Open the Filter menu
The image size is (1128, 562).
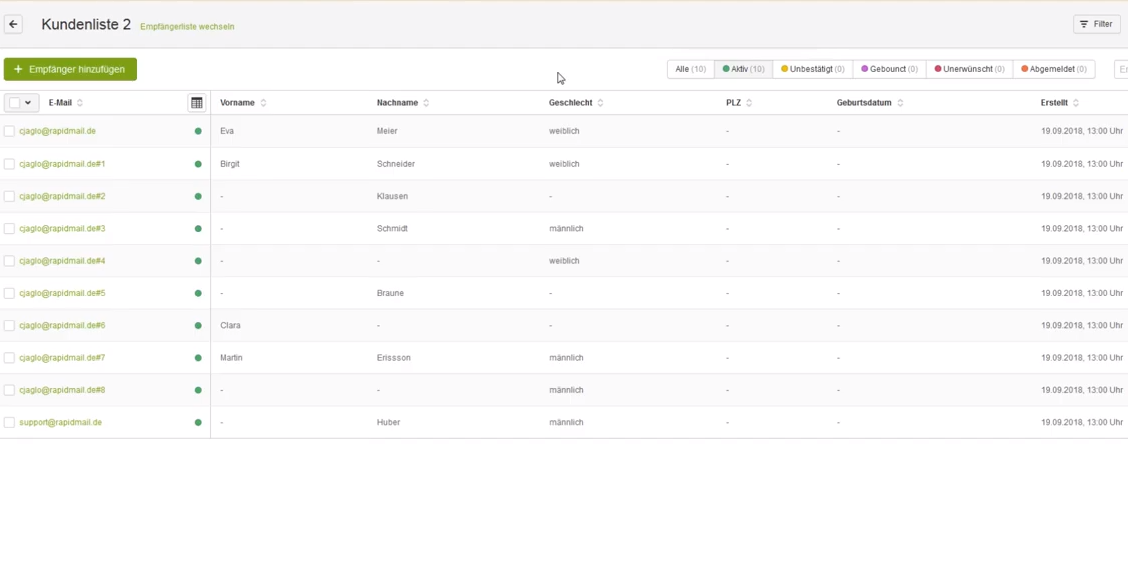coord(1096,24)
